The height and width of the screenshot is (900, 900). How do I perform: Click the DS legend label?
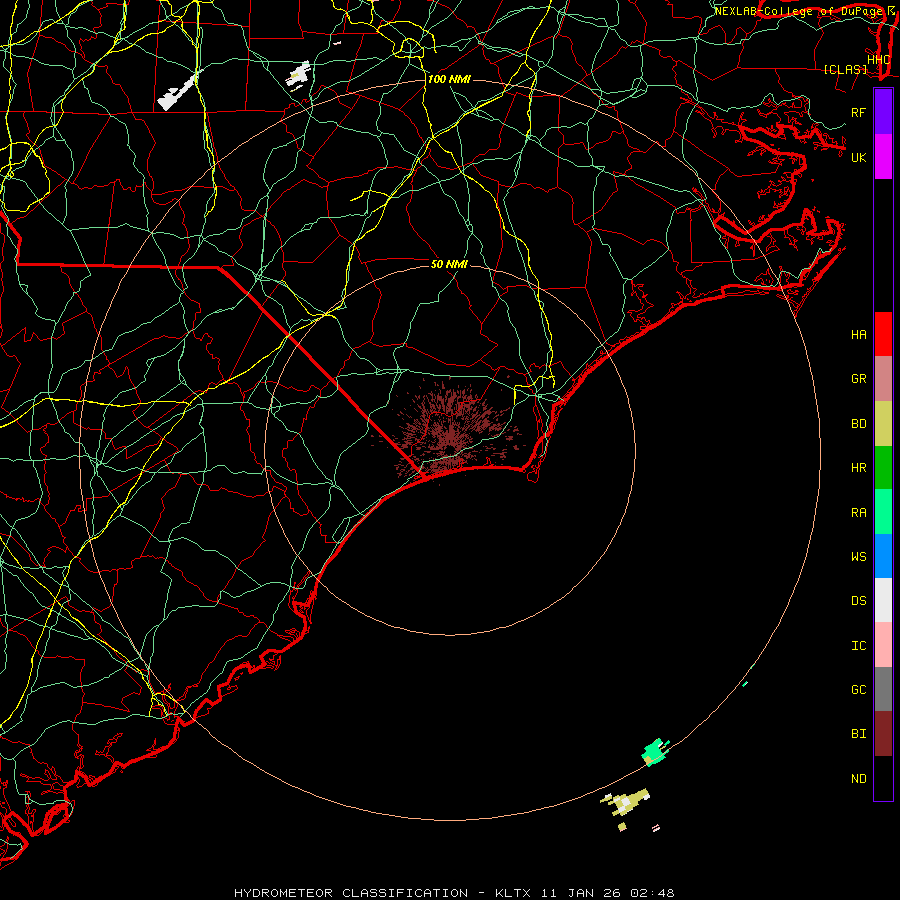click(858, 601)
